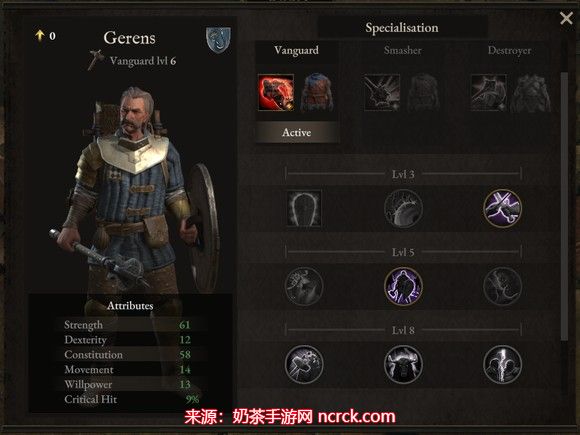Pick the leftmost Lvl 5 skill
580x435 pixels.
(304, 286)
